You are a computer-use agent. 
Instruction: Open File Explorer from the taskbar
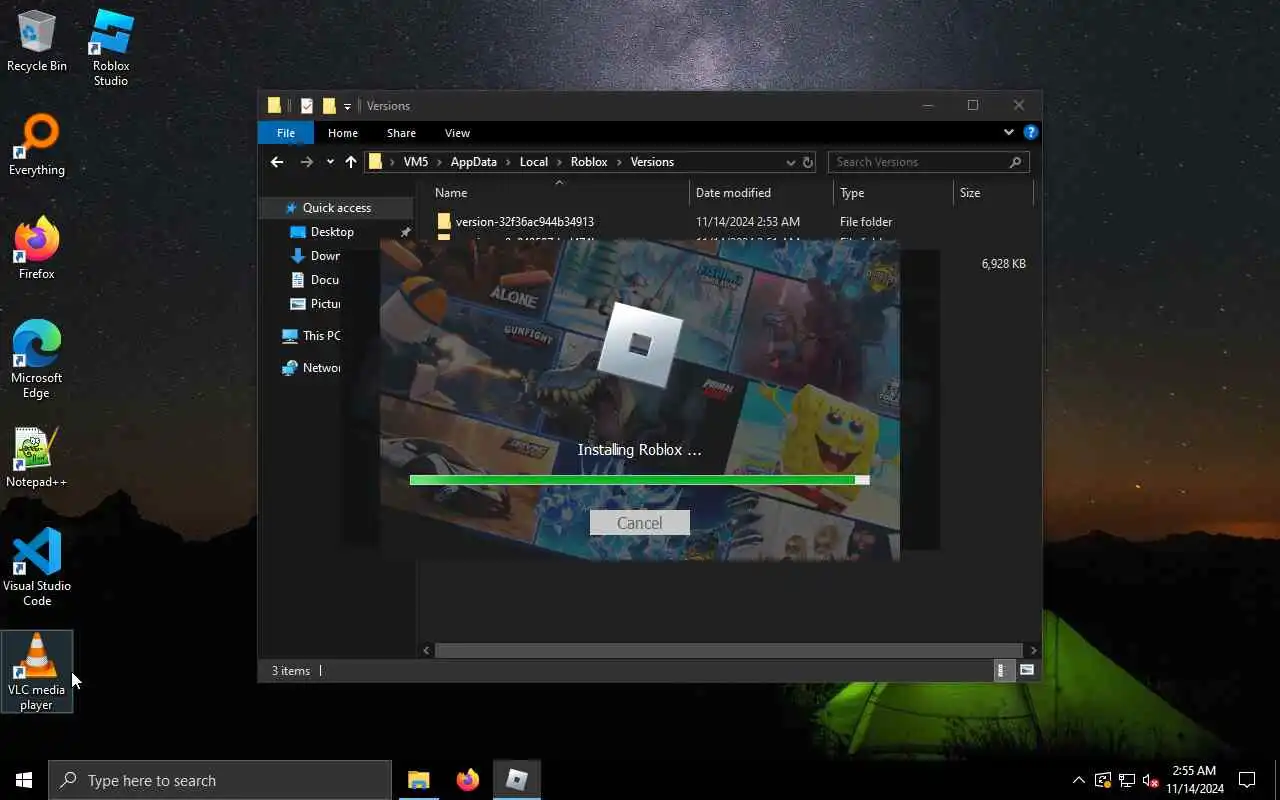418,780
